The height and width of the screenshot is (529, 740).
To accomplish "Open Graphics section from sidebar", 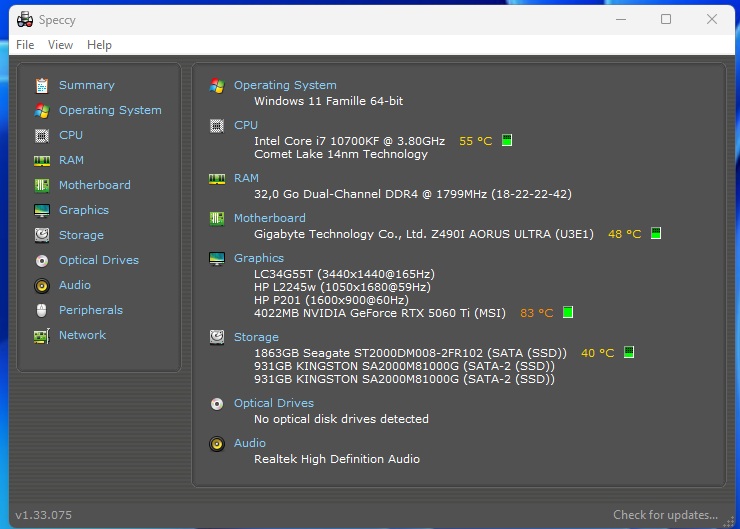I will click(x=84, y=210).
